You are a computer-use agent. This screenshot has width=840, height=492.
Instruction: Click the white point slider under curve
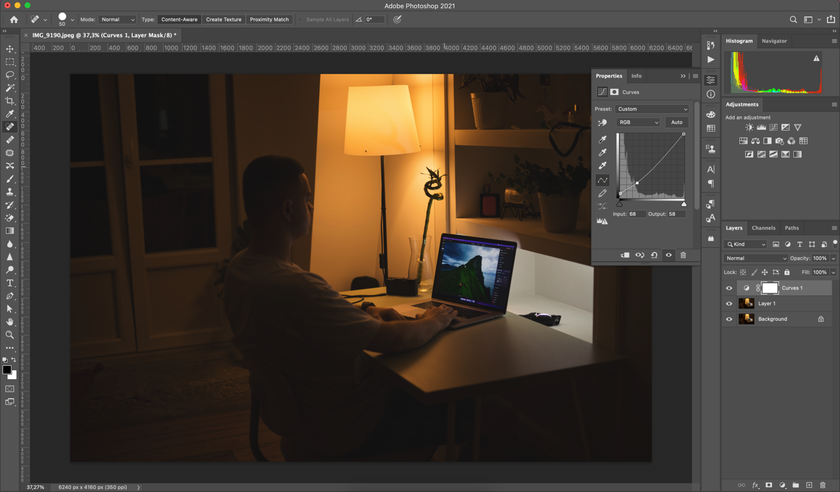684,204
